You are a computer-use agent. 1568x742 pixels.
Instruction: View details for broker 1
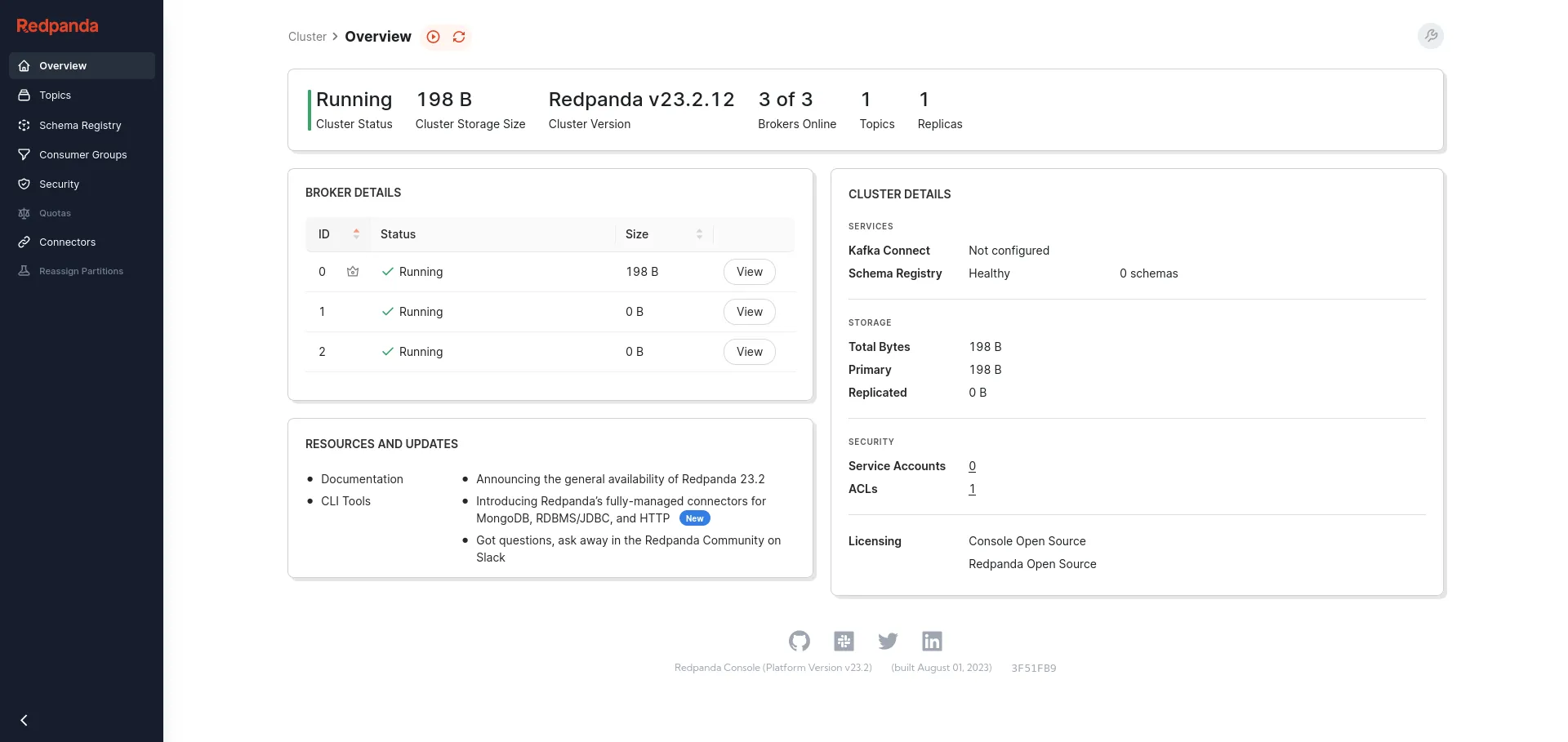(x=749, y=312)
